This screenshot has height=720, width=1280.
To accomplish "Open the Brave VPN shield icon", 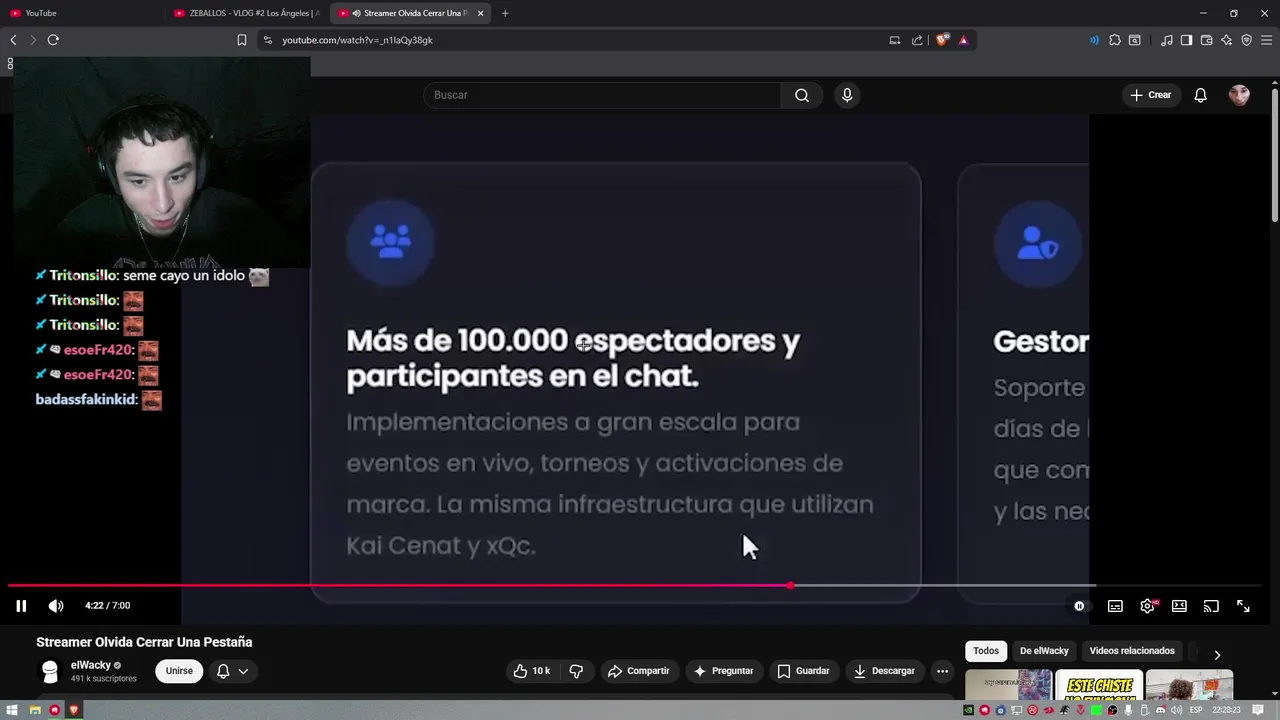I will tap(1246, 40).
